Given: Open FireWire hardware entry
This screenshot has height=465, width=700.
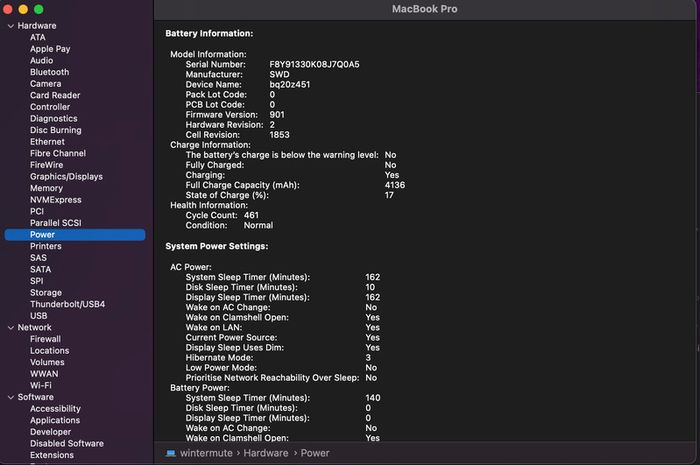Looking at the screenshot, I should click(x=46, y=165).
